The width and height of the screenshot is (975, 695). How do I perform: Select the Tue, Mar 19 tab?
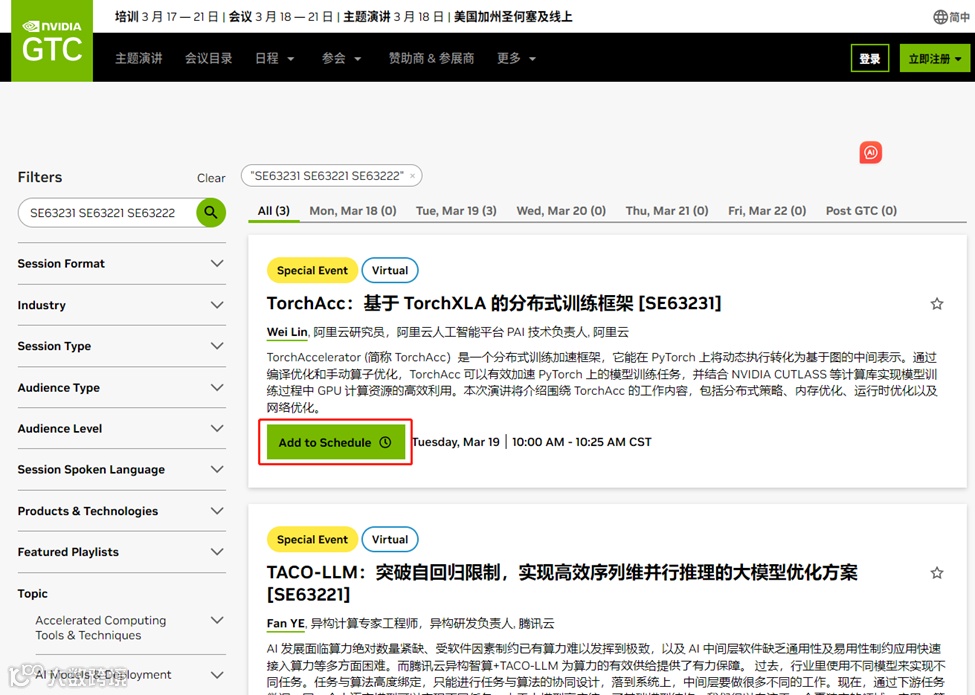pos(456,211)
